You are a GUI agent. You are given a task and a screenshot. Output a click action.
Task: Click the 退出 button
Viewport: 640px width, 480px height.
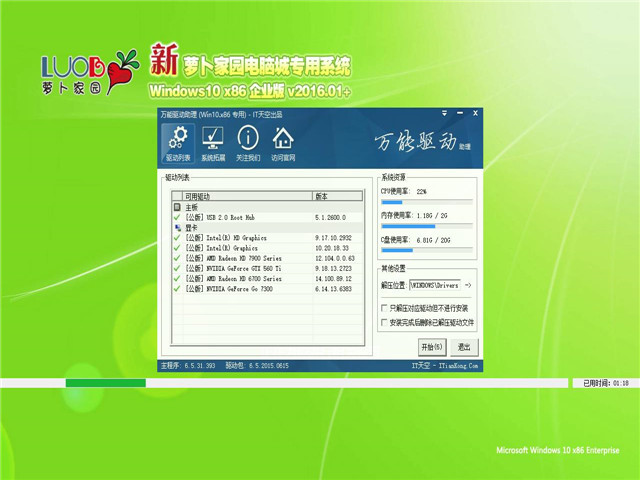pyautogui.click(x=464, y=347)
